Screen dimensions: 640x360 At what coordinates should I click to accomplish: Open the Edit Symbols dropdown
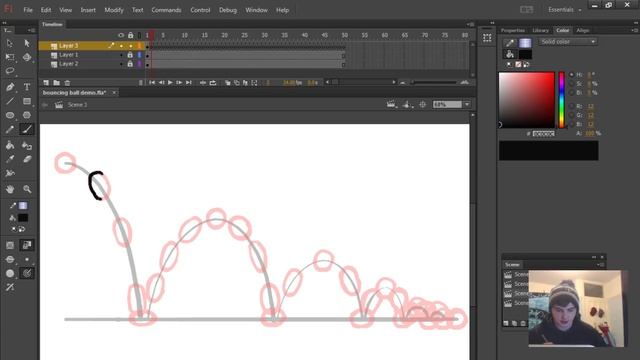click(407, 104)
